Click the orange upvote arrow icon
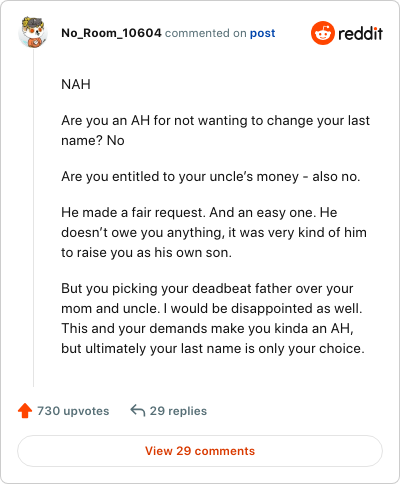The image size is (400, 484). click(x=25, y=411)
